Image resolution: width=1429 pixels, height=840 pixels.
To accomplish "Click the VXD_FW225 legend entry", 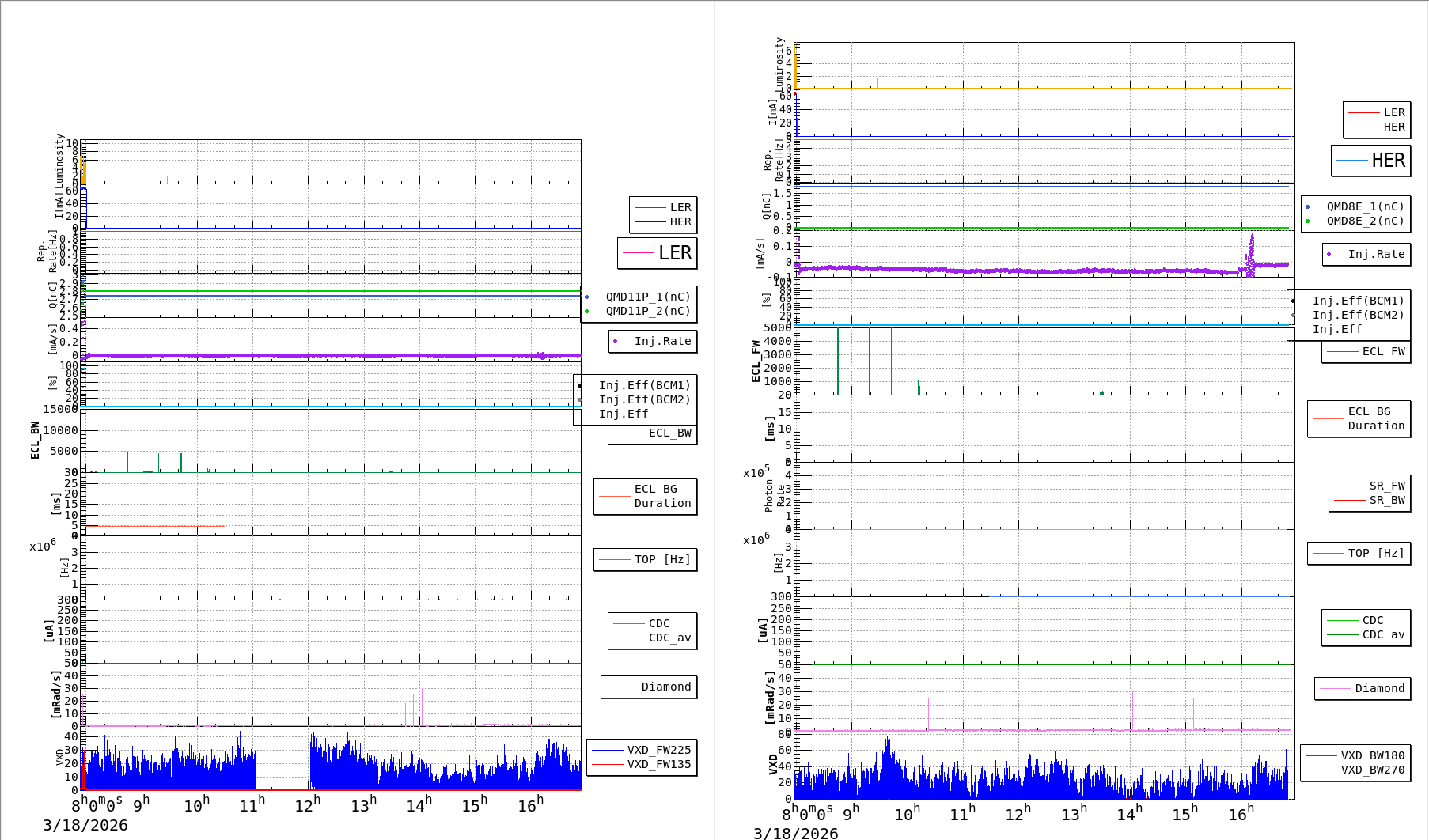I will 658,750.
